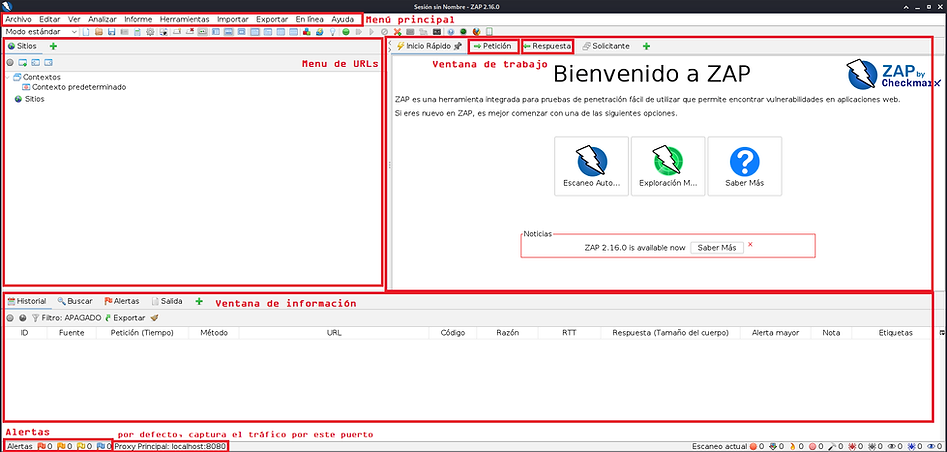Image resolution: width=947 pixels, height=452 pixels.
Task: Select the Inicio Rápido tab
Action: coord(428,46)
